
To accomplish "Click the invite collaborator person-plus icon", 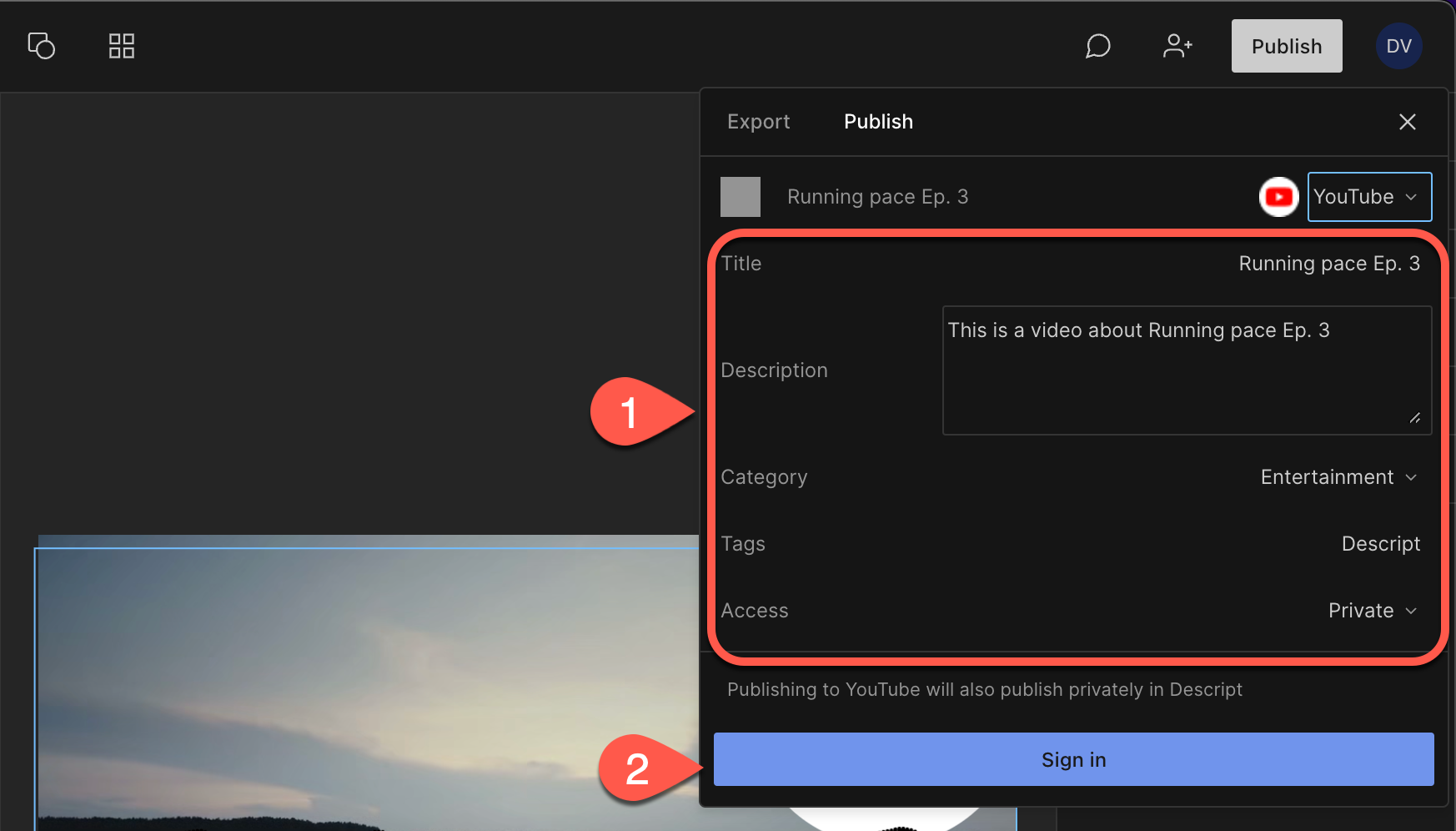I will click(1177, 46).
